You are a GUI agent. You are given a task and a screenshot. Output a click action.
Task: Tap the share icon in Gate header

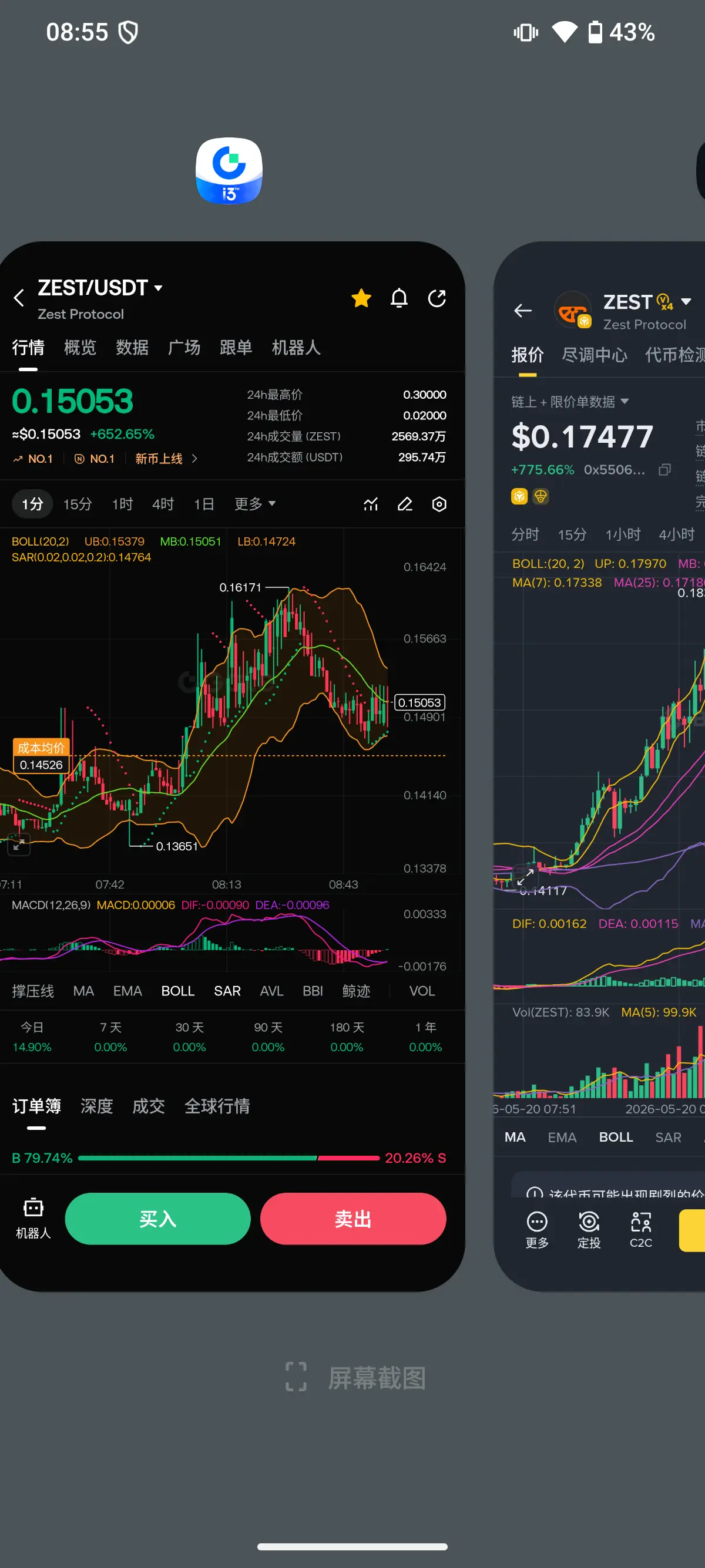(x=437, y=298)
